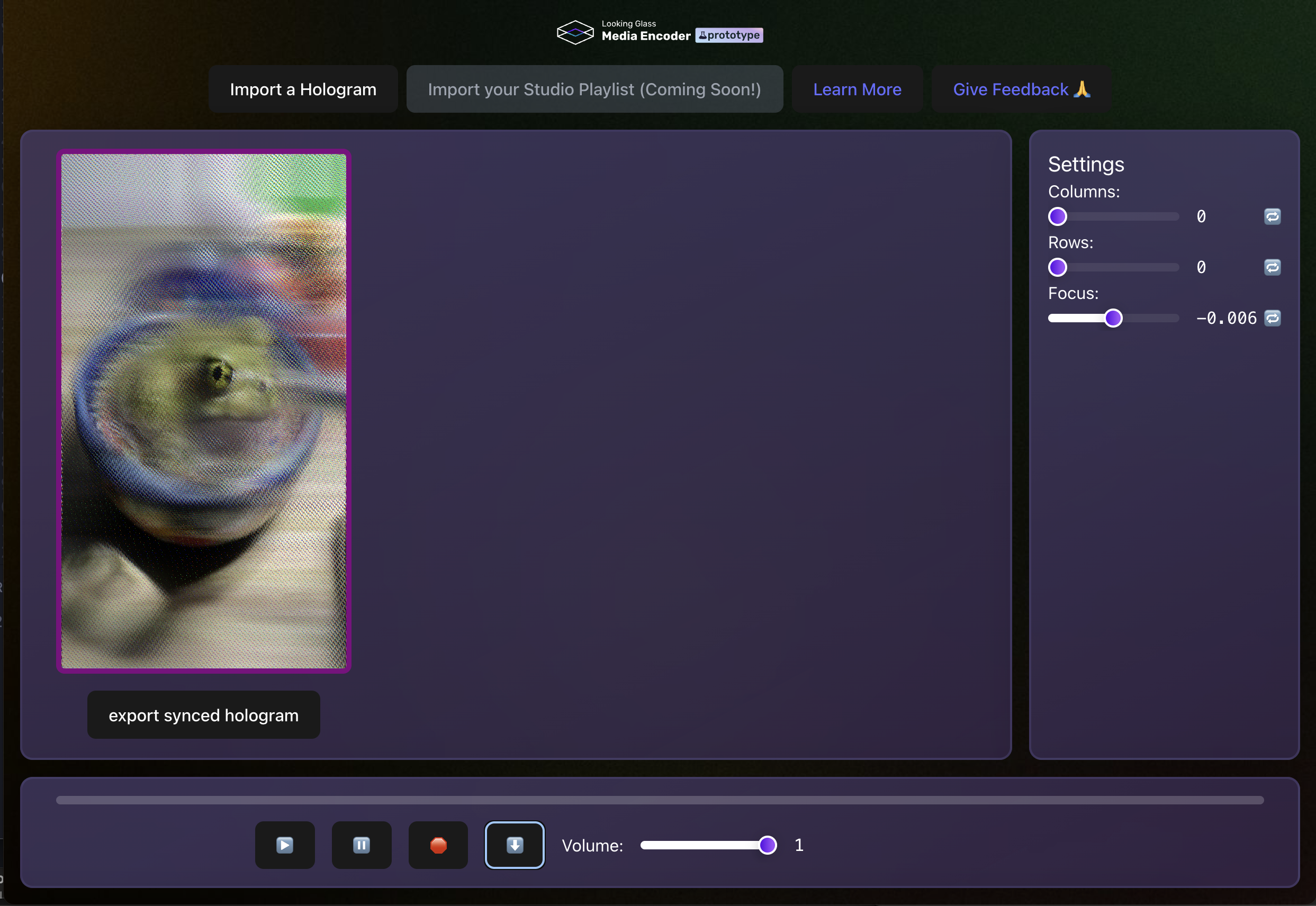This screenshot has width=1316, height=906.
Task: Open the Give Feedback link
Action: click(x=1021, y=89)
